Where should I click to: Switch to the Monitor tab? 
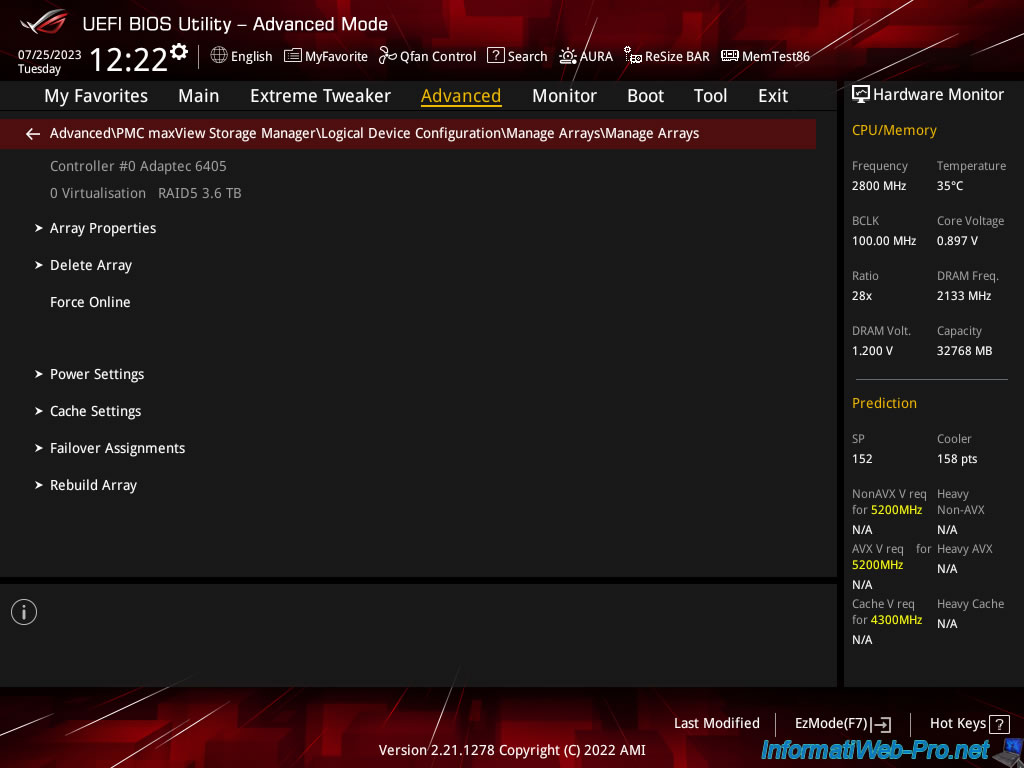564,96
